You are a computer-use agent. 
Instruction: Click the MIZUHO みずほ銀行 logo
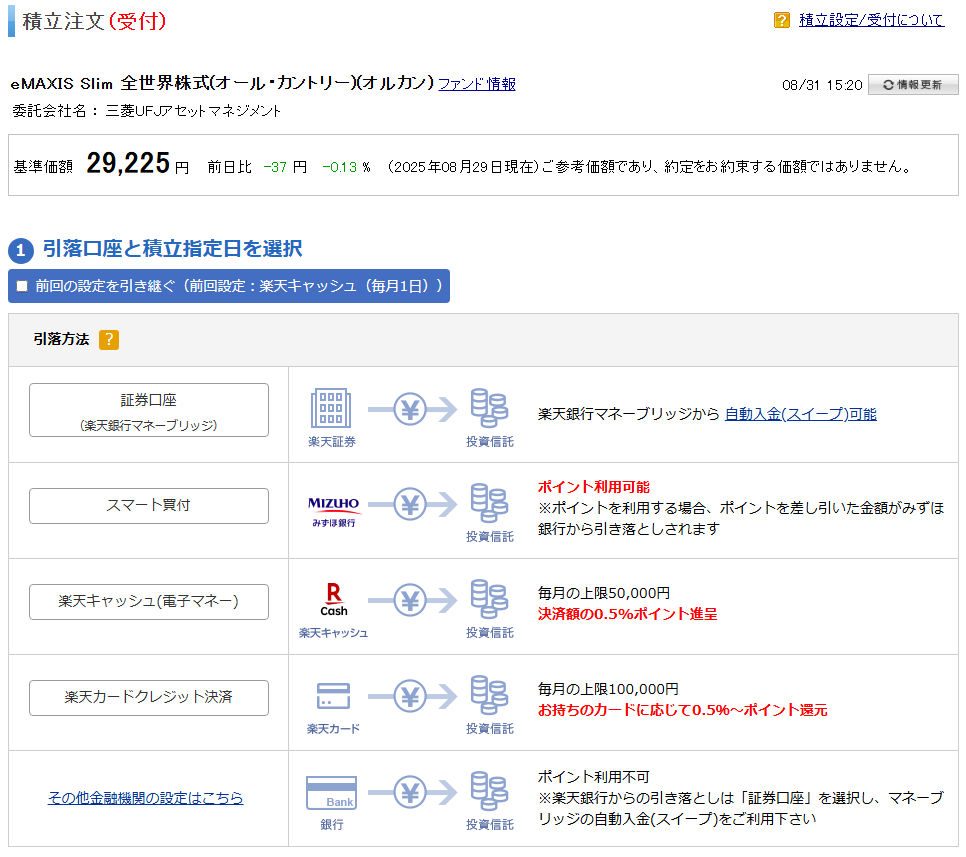(x=333, y=511)
